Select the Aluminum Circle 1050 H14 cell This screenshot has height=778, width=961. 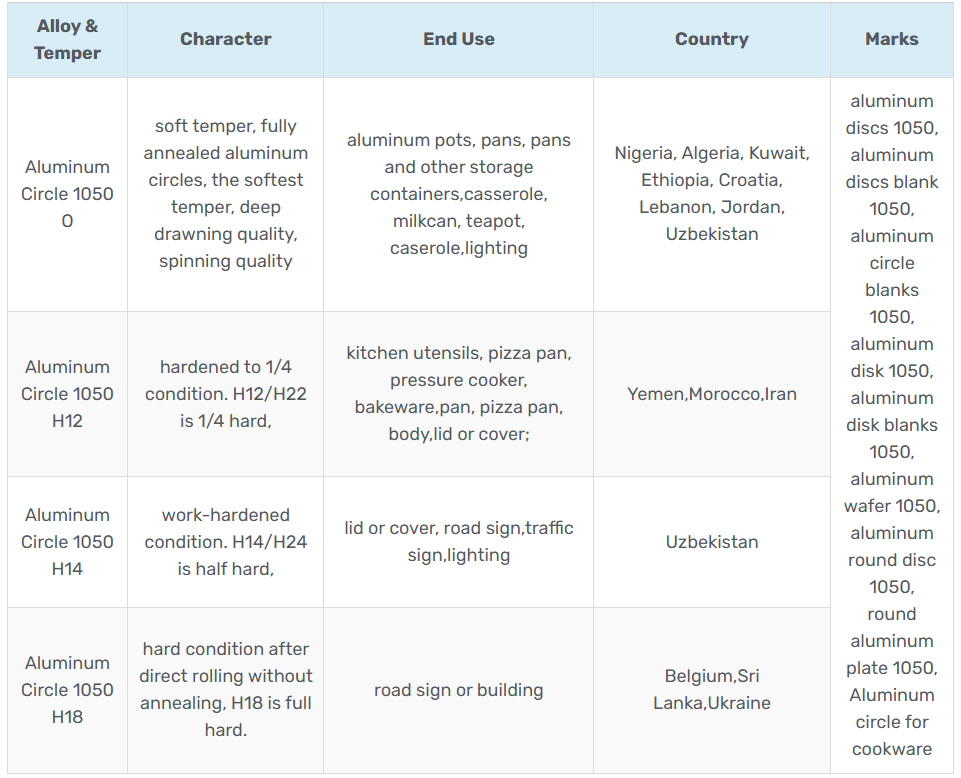click(67, 542)
